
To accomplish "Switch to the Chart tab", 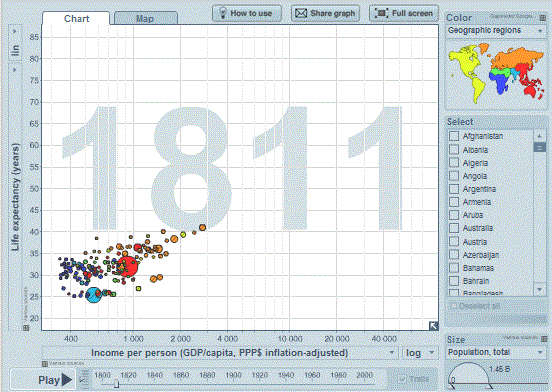I will [x=76, y=18].
